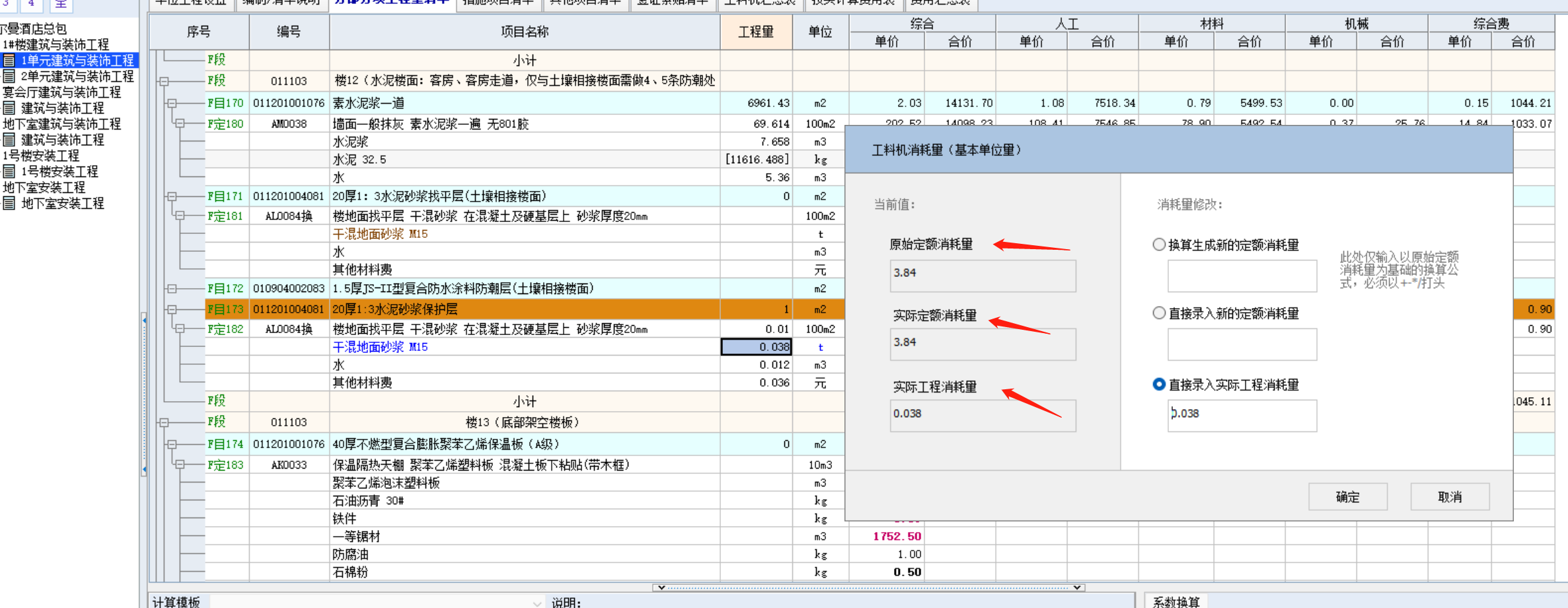Select 1单元建筑与装饰工程 in project tree

tap(77, 61)
